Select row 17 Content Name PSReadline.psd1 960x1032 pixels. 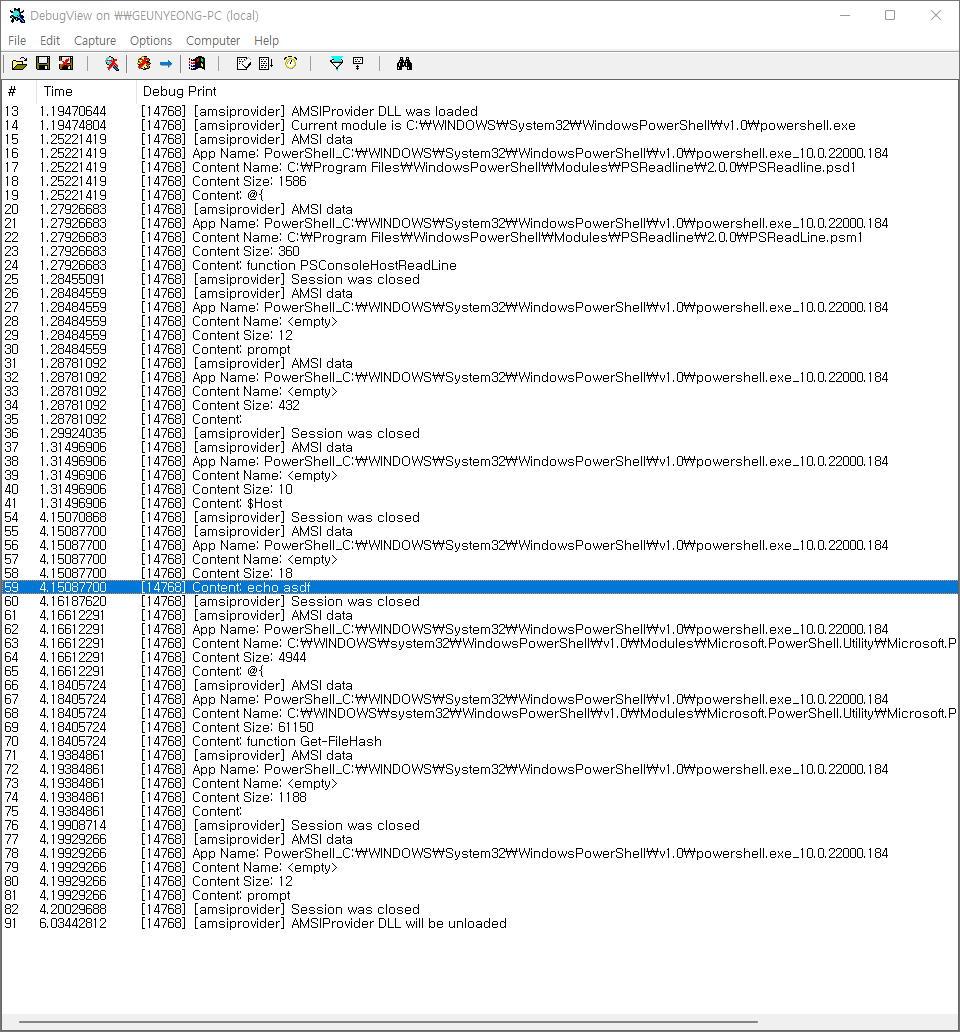(x=480, y=167)
